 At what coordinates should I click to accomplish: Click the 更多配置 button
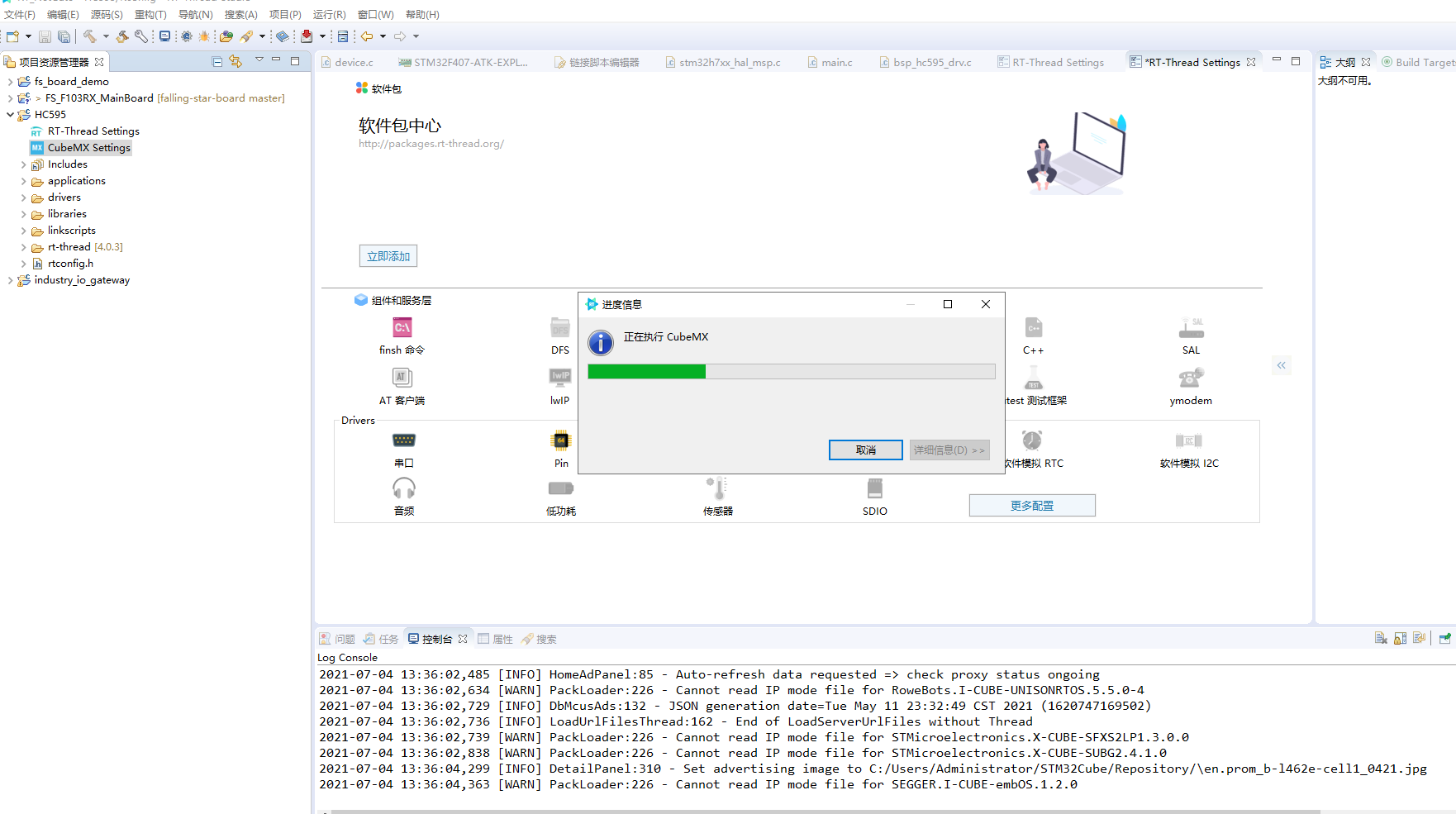pos(1032,506)
